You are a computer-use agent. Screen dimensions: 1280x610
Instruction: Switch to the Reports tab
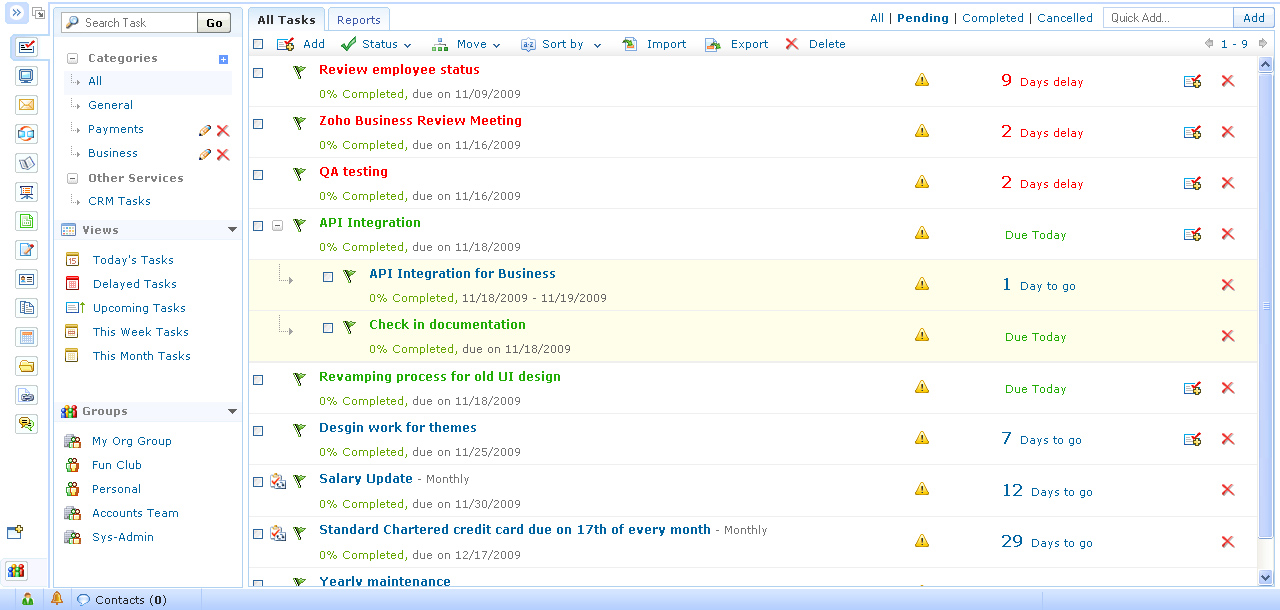(358, 20)
